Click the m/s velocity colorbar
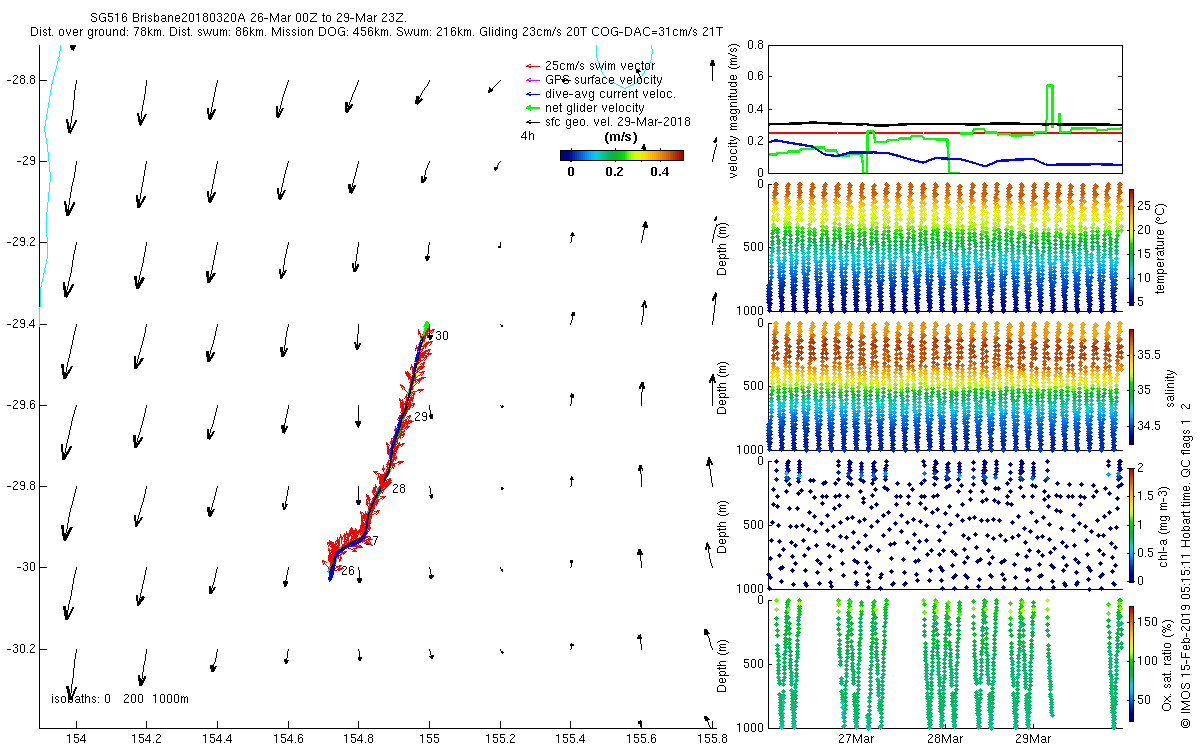Image resolution: width=1200 pixels, height=750 pixels. [621, 155]
